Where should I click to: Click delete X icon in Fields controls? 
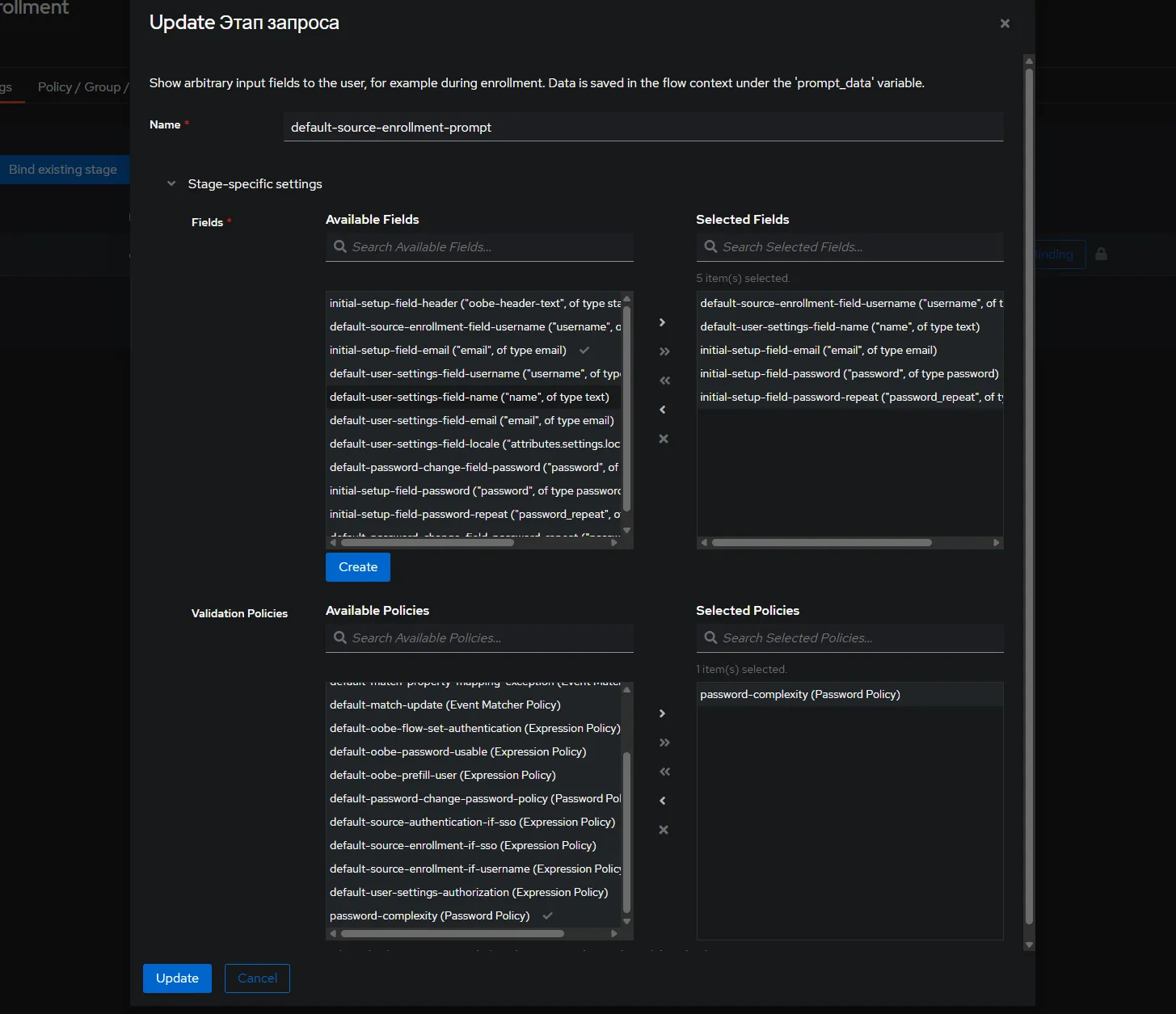tap(664, 439)
